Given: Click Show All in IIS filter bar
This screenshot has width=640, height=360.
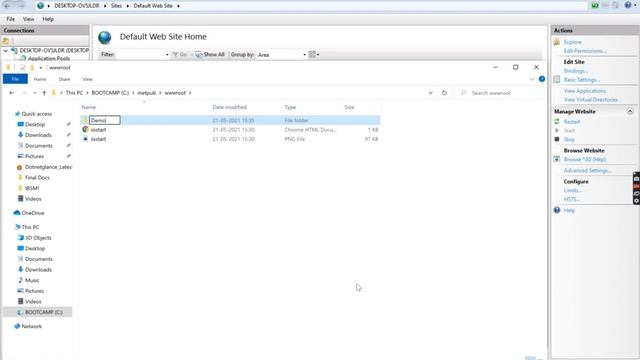Looking at the screenshot, I should coord(210,55).
